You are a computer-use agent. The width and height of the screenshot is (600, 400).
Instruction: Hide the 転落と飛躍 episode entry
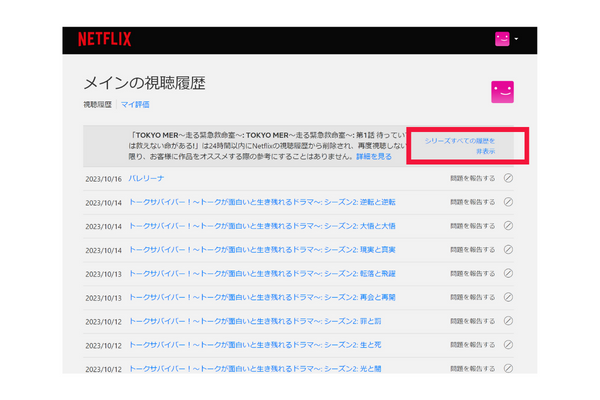(x=508, y=273)
